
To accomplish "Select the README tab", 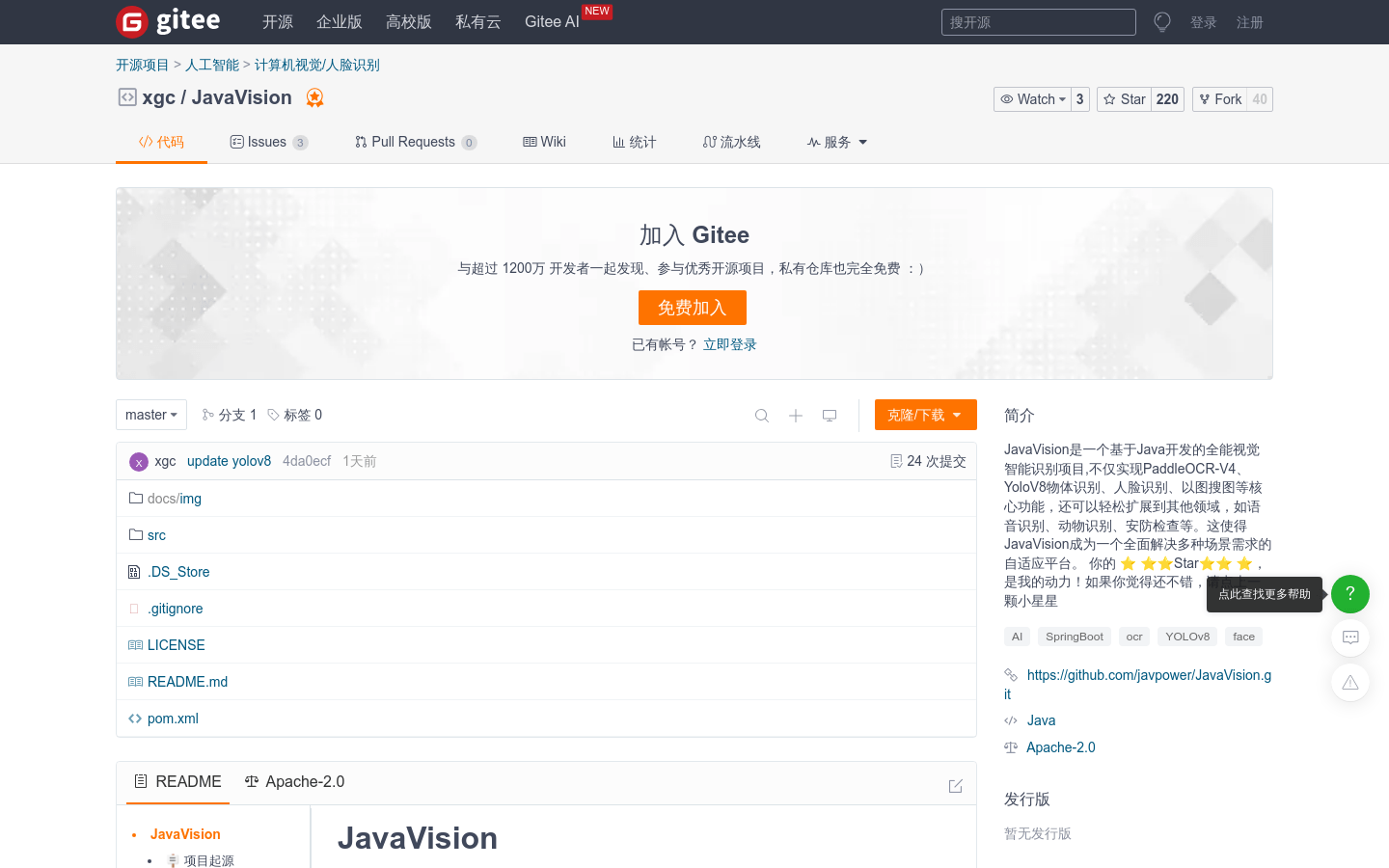I will (x=177, y=782).
